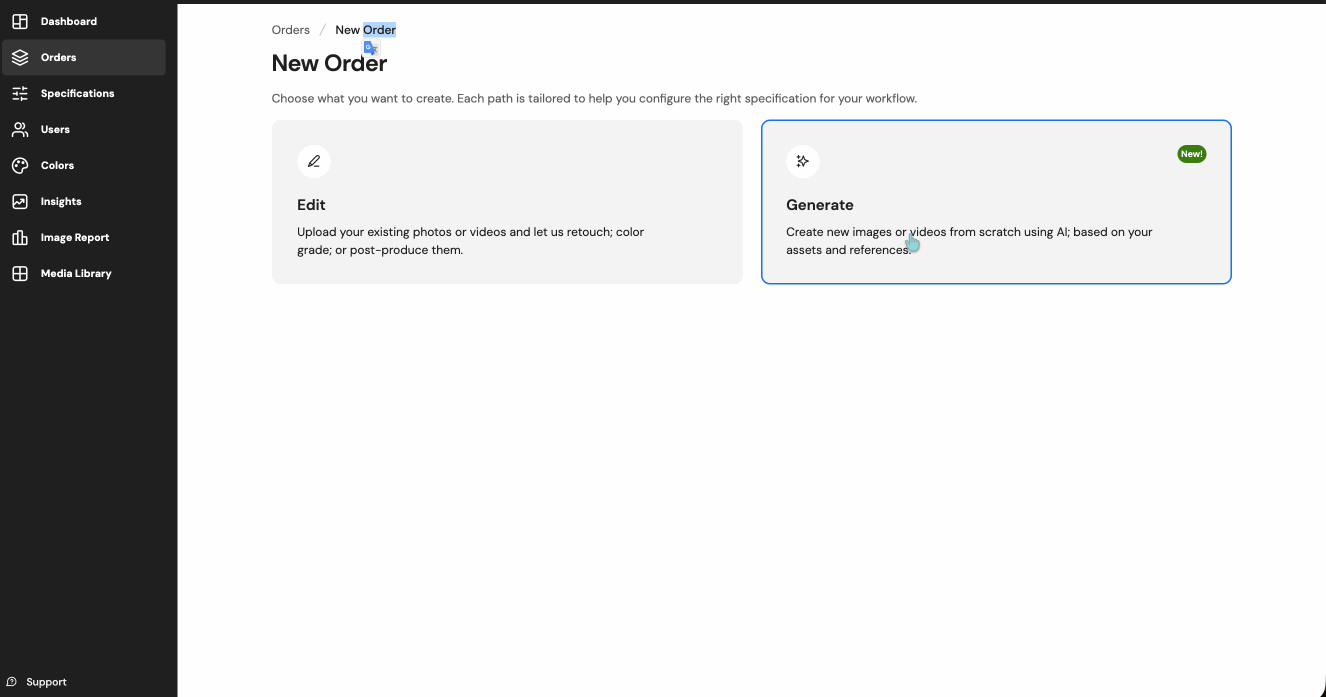This screenshot has width=1326, height=697.
Task: Click the Media Library grid icon
Action: tap(20, 273)
